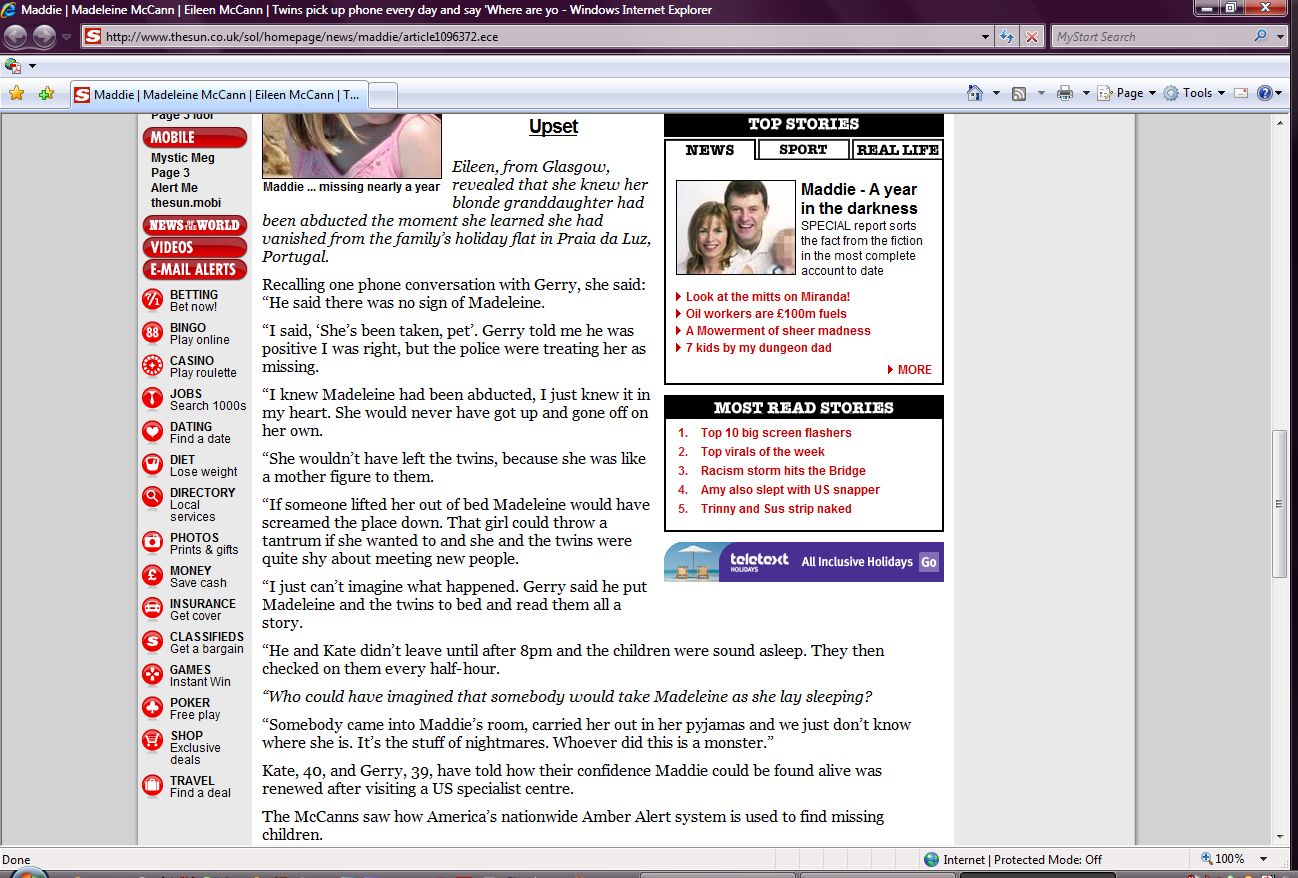Click the Help question mark icon
Viewport: 1298px width, 878px height.
pyautogui.click(x=1265, y=93)
